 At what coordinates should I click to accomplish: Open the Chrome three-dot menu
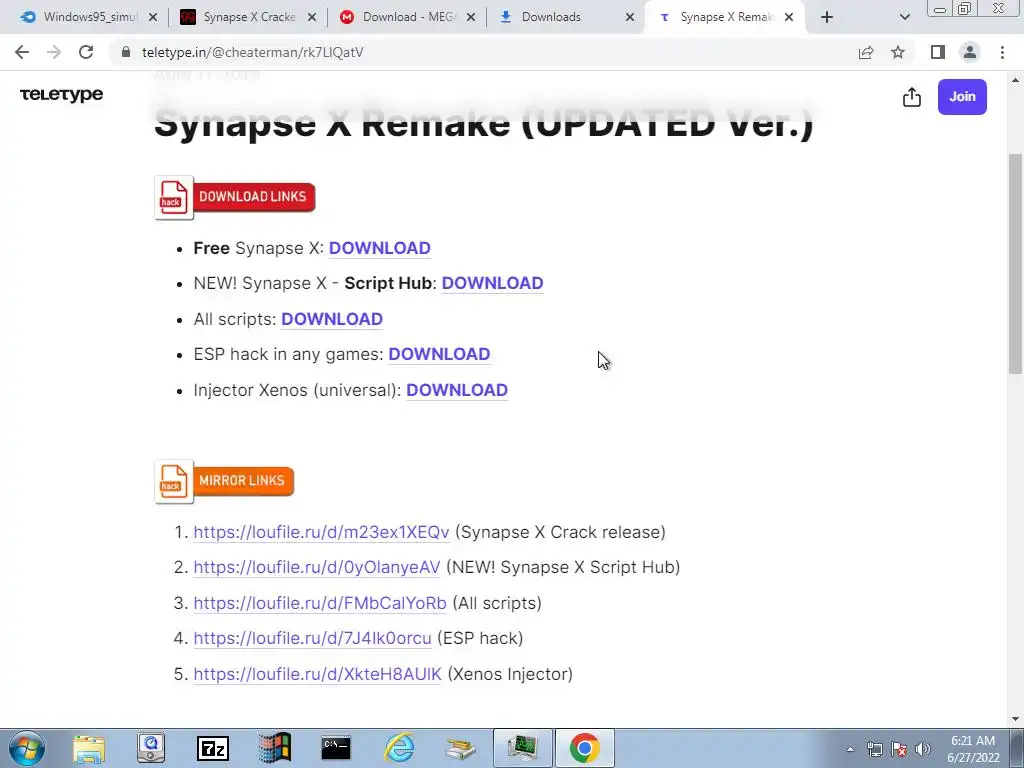point(1002,52)
